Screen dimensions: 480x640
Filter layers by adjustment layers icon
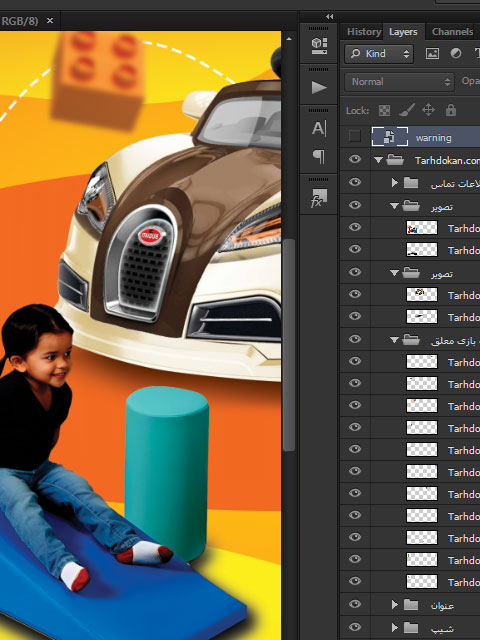click(x=456, y=53)
